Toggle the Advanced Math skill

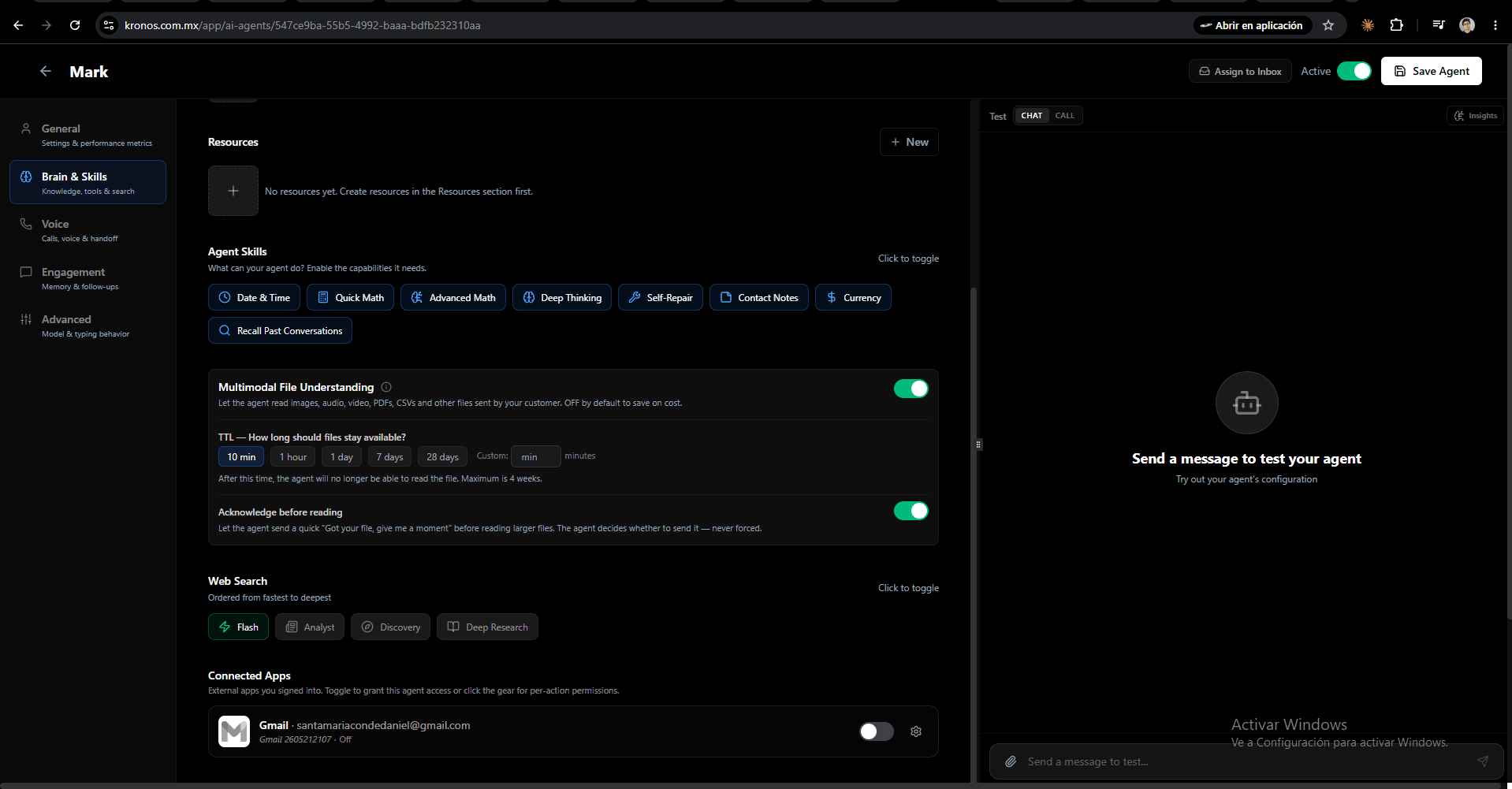coord(453,297)
